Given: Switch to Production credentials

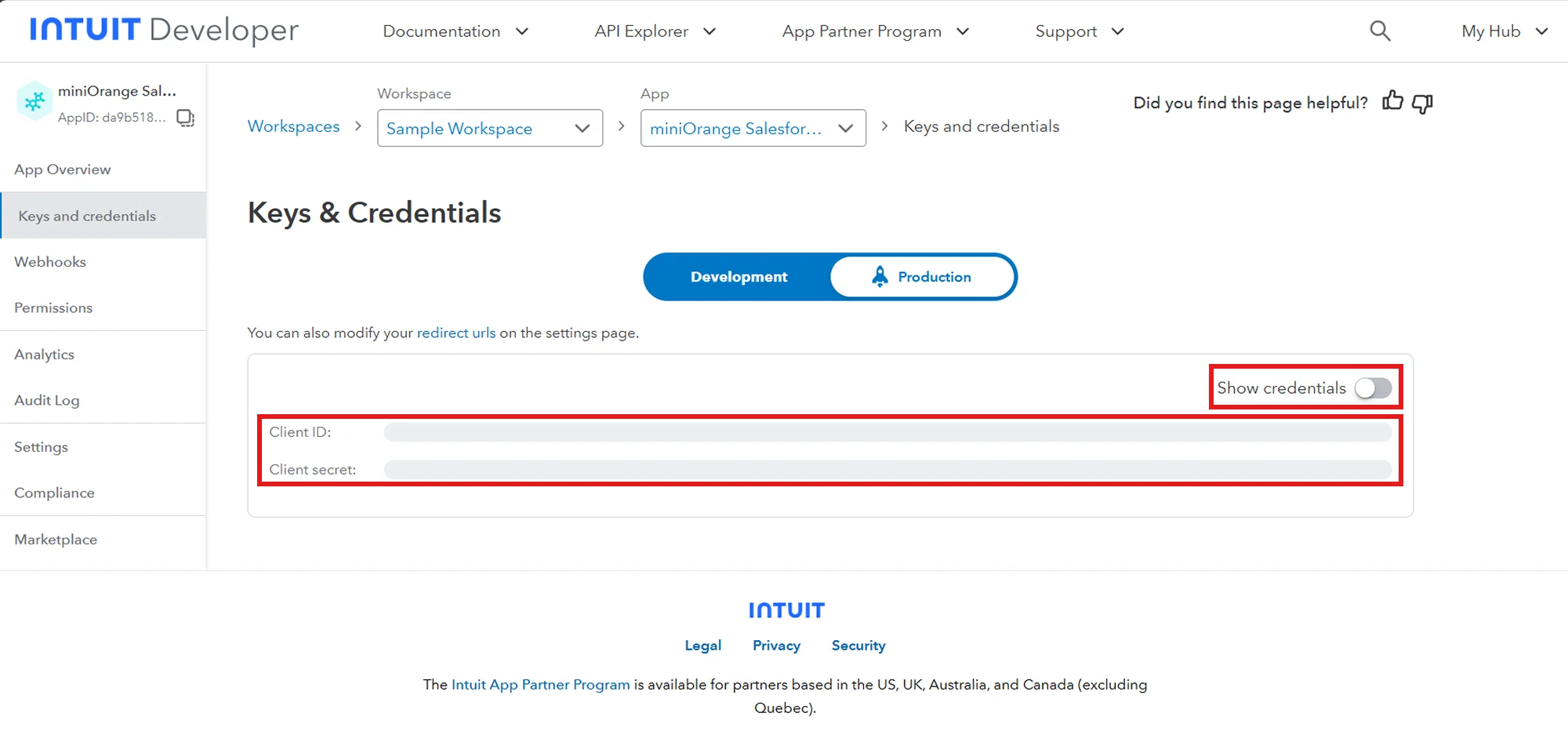Looking at the screenshot, I should click(933, 276).
